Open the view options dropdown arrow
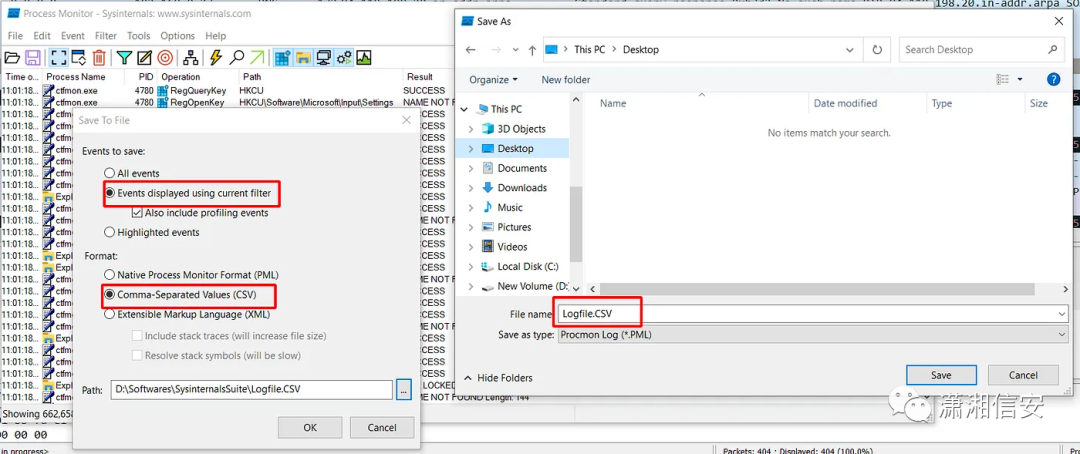This screenshot has height=454, width=1080. [x=1020, y=79]
